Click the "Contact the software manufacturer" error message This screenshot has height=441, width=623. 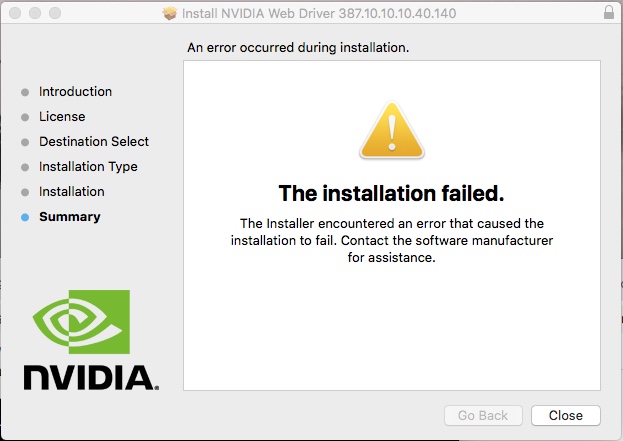click(391, 240)
